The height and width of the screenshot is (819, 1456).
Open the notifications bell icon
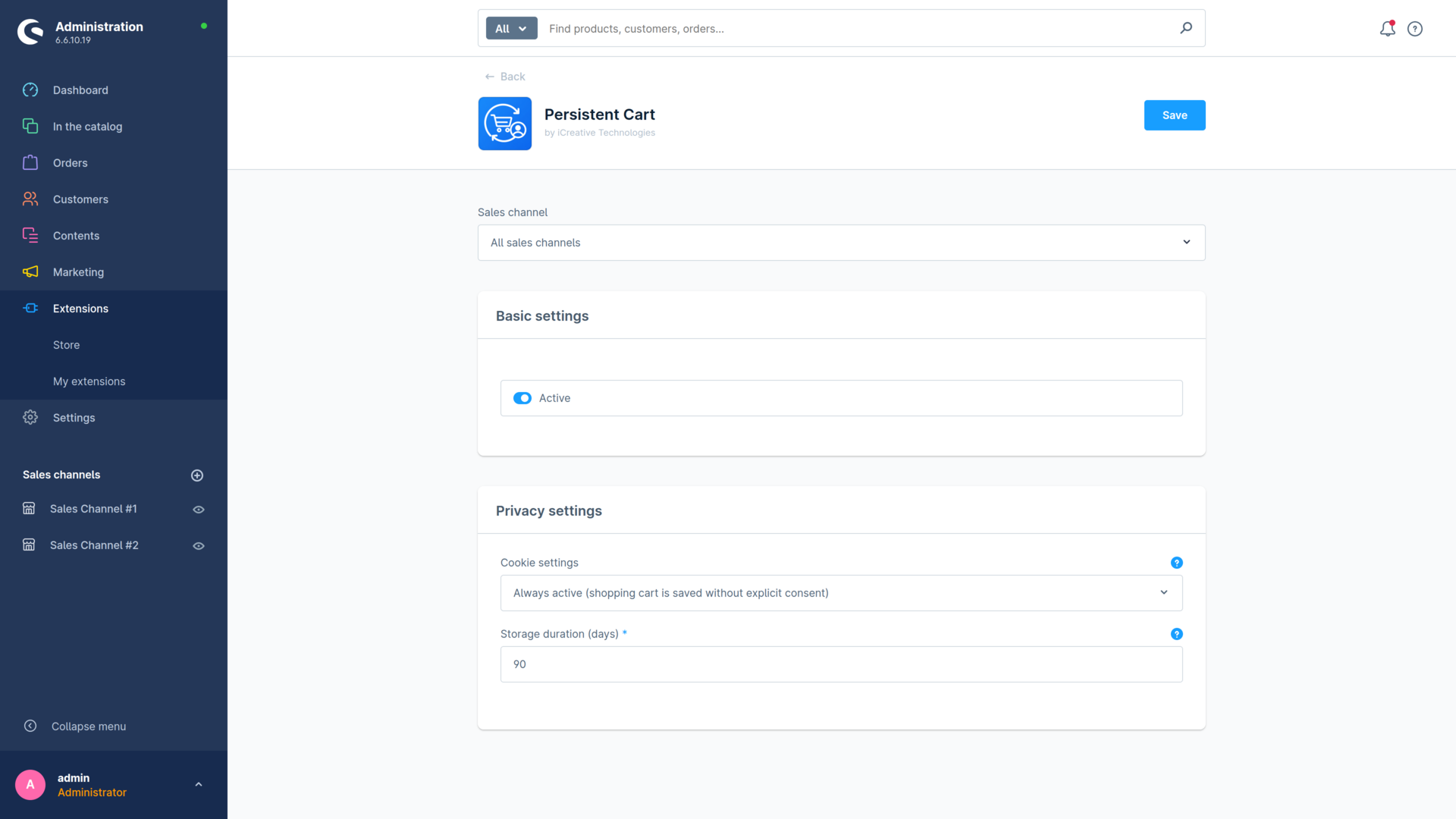click(1387, 29)
